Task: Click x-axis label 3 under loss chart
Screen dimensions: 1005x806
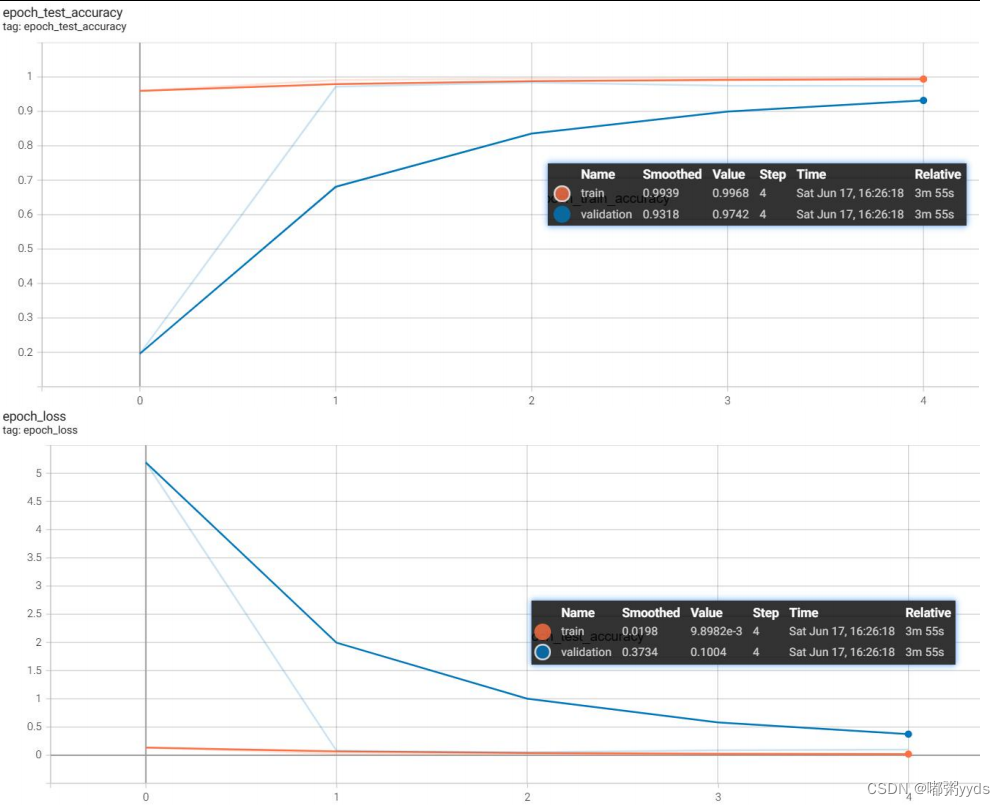Action: coord(718,797)
